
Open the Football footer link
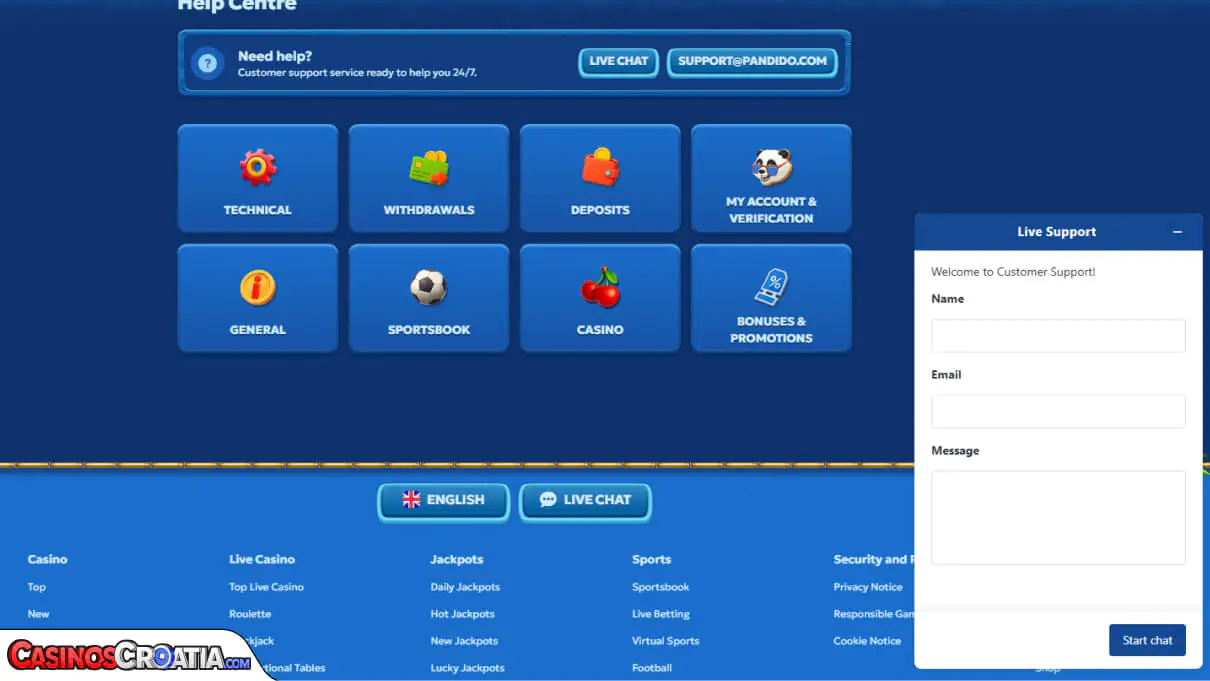pyautogui.click(x=652, y=668)
